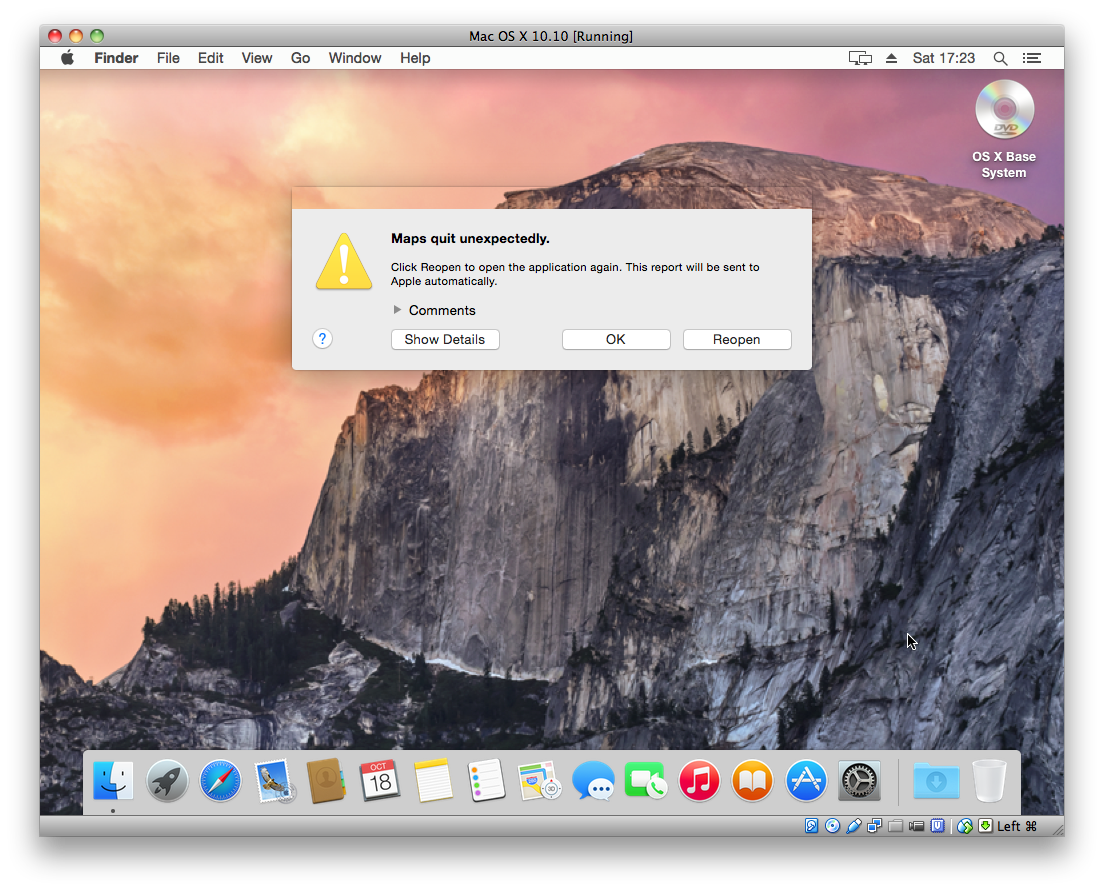Image resolution: width=1104 pixels, height=891 pixels.
Task: Open Maps icon in the Dock
Action: 539,780
